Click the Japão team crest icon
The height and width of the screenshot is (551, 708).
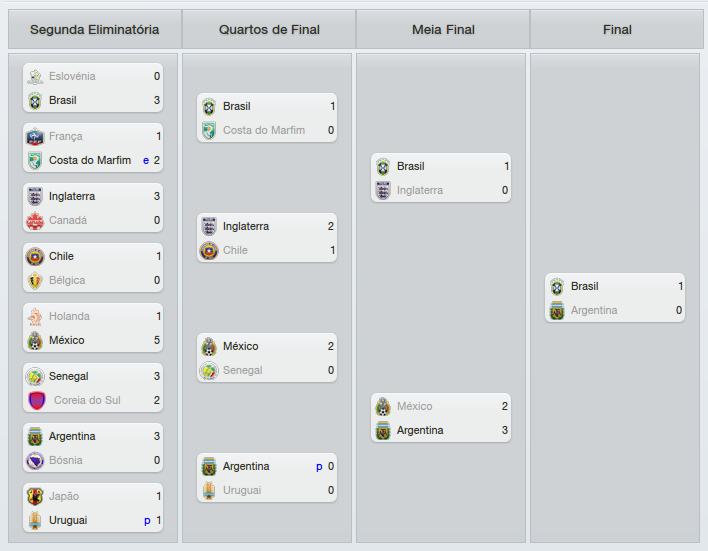pyautogui.click(x=35, y=496)
